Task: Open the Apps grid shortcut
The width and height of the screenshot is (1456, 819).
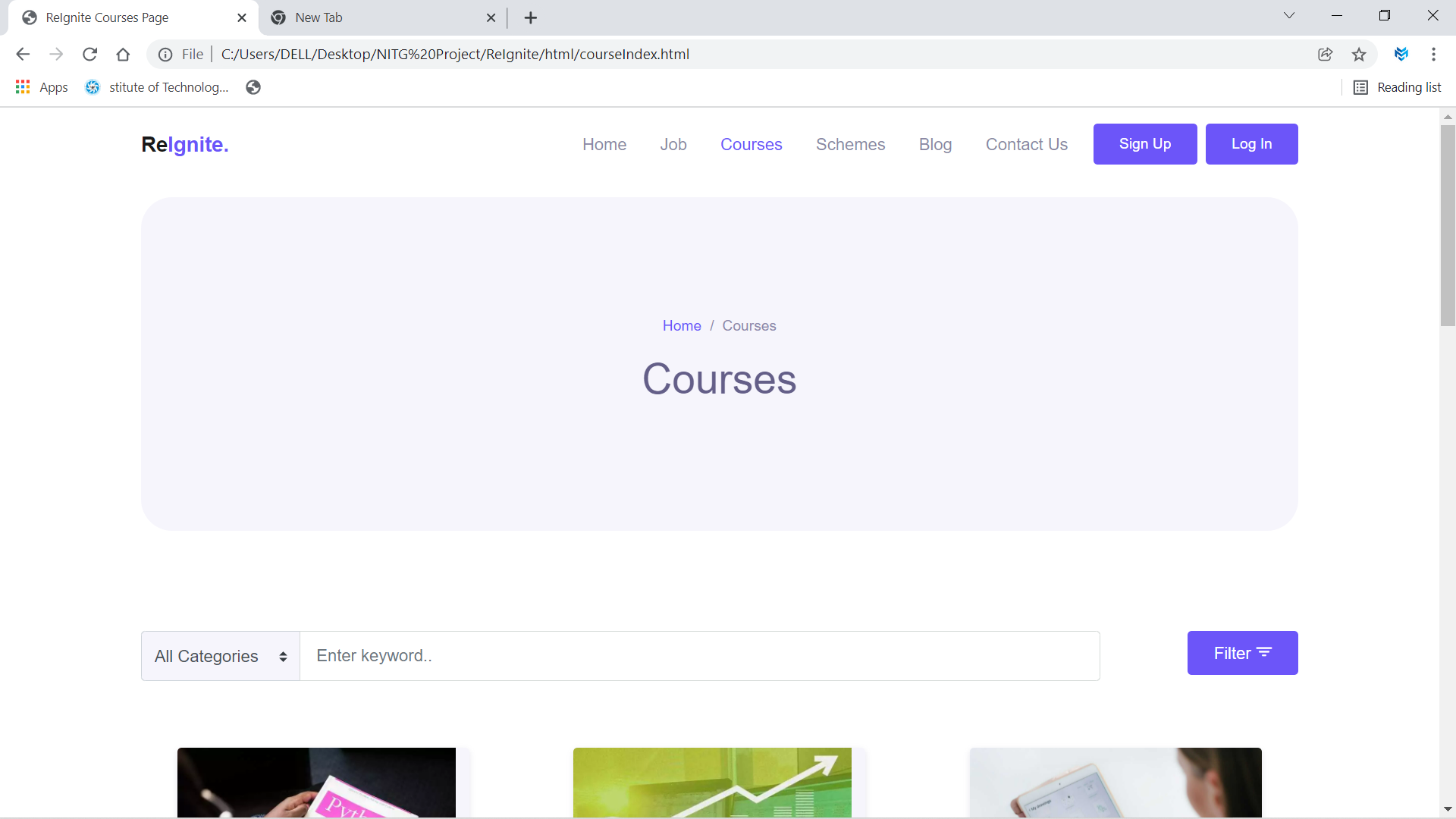Action: coord(42,87)
